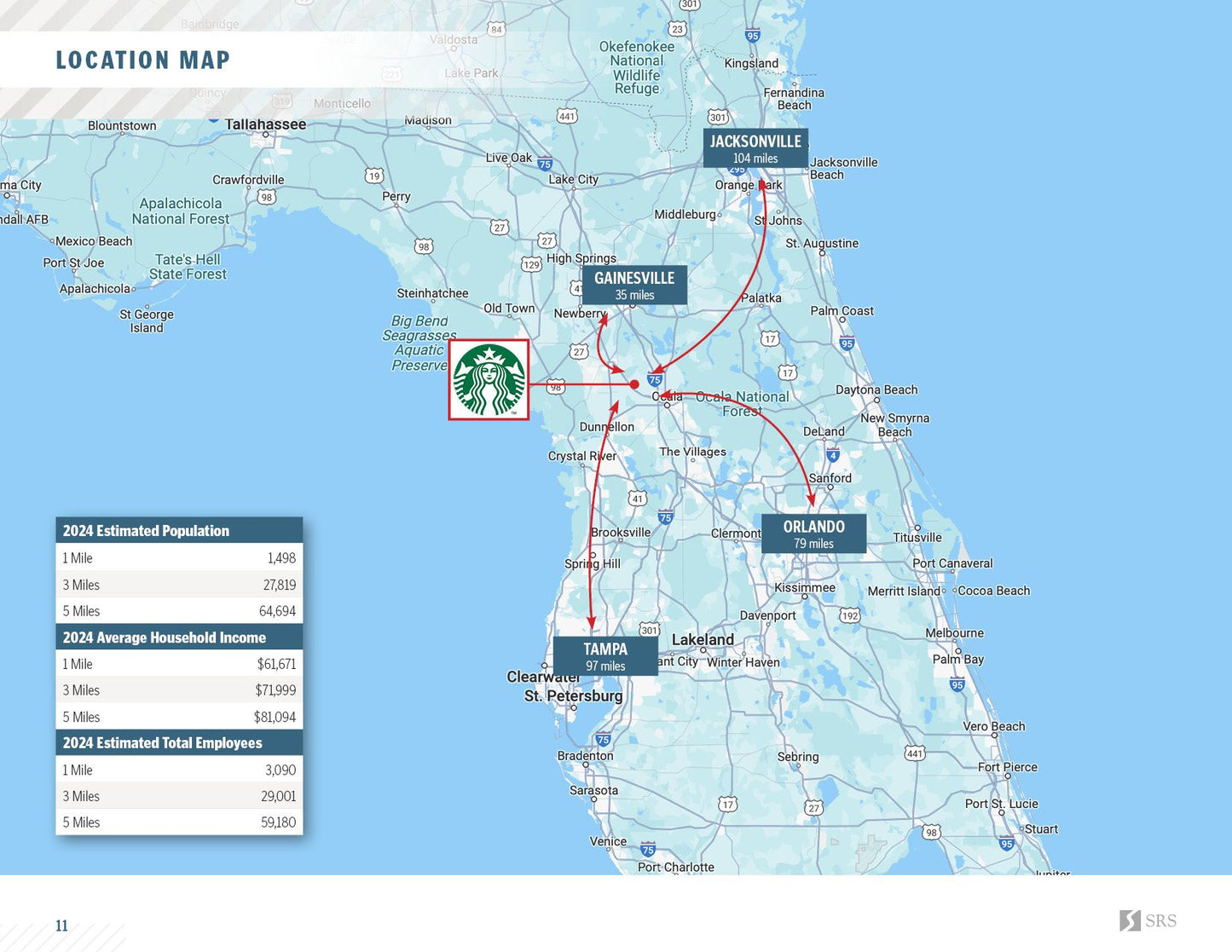Click the household income value $81,094
This screenshot has width=1232, height=952.
coord(275,717)
